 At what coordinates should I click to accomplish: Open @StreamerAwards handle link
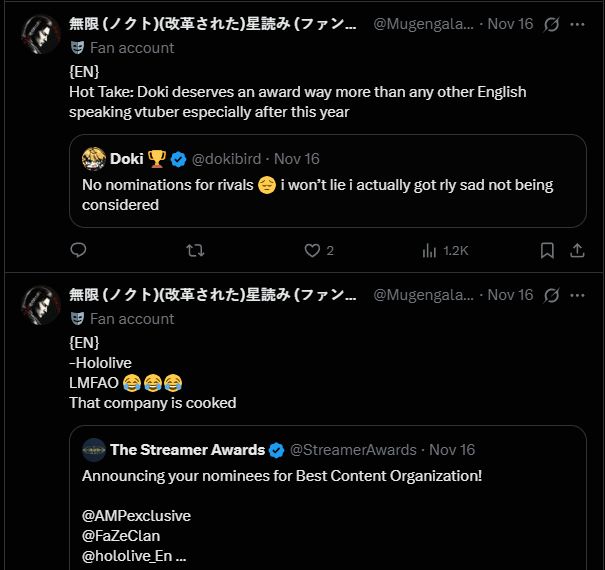coord(354,449)
